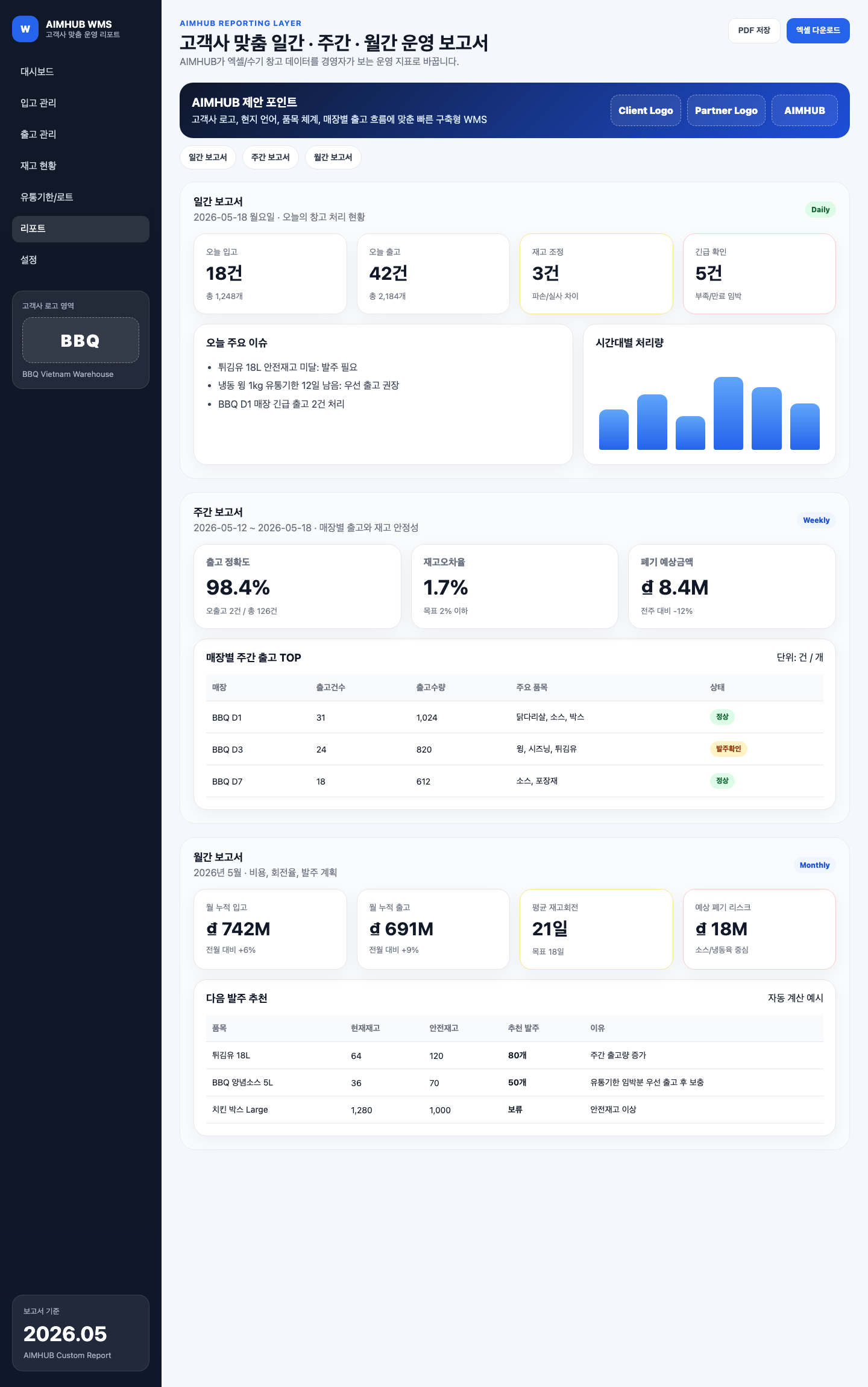Switch to the 주간 보고서 tab

point(271,157)
